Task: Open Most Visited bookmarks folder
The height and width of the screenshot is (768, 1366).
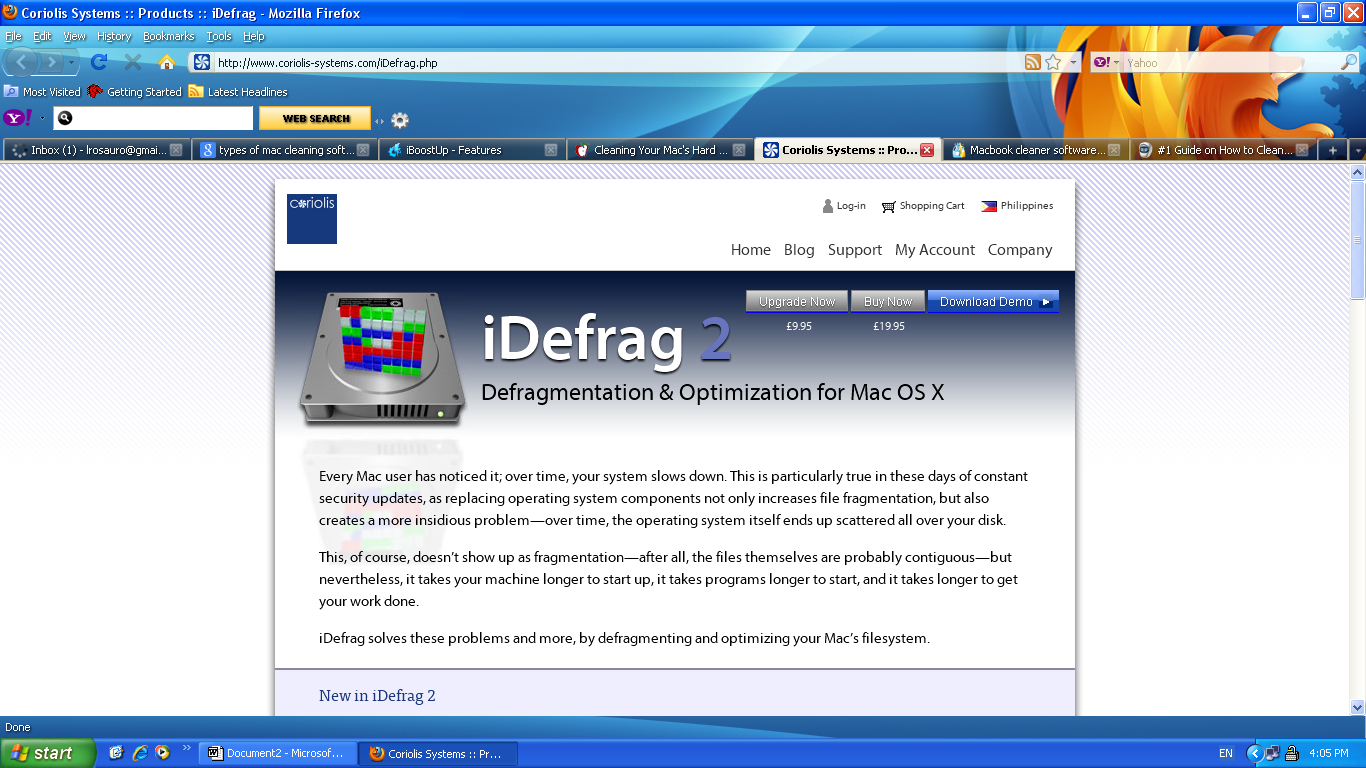Action: click(42, 92)
